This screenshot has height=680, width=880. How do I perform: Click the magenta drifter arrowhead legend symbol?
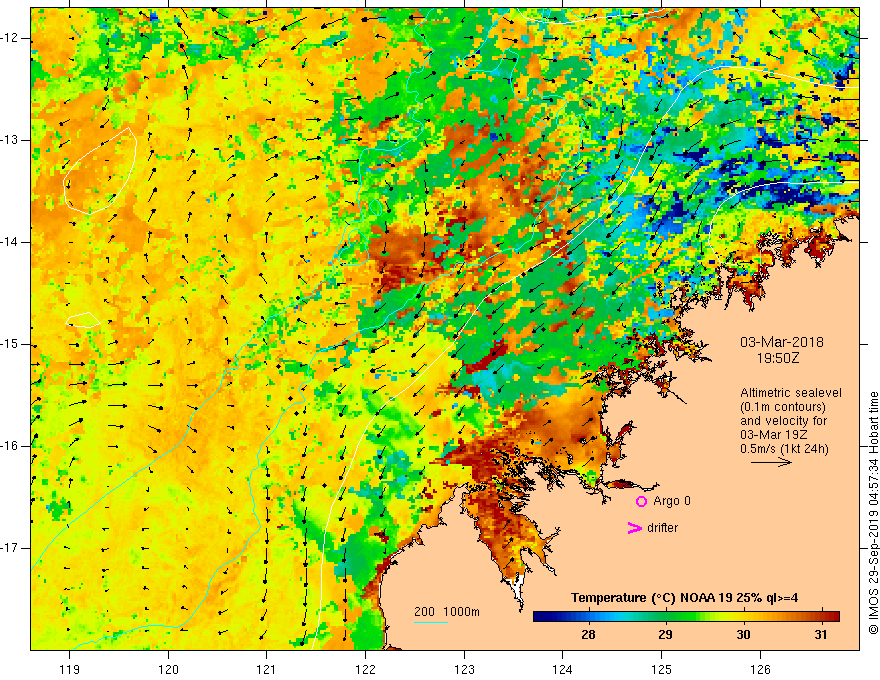[634, 528]
